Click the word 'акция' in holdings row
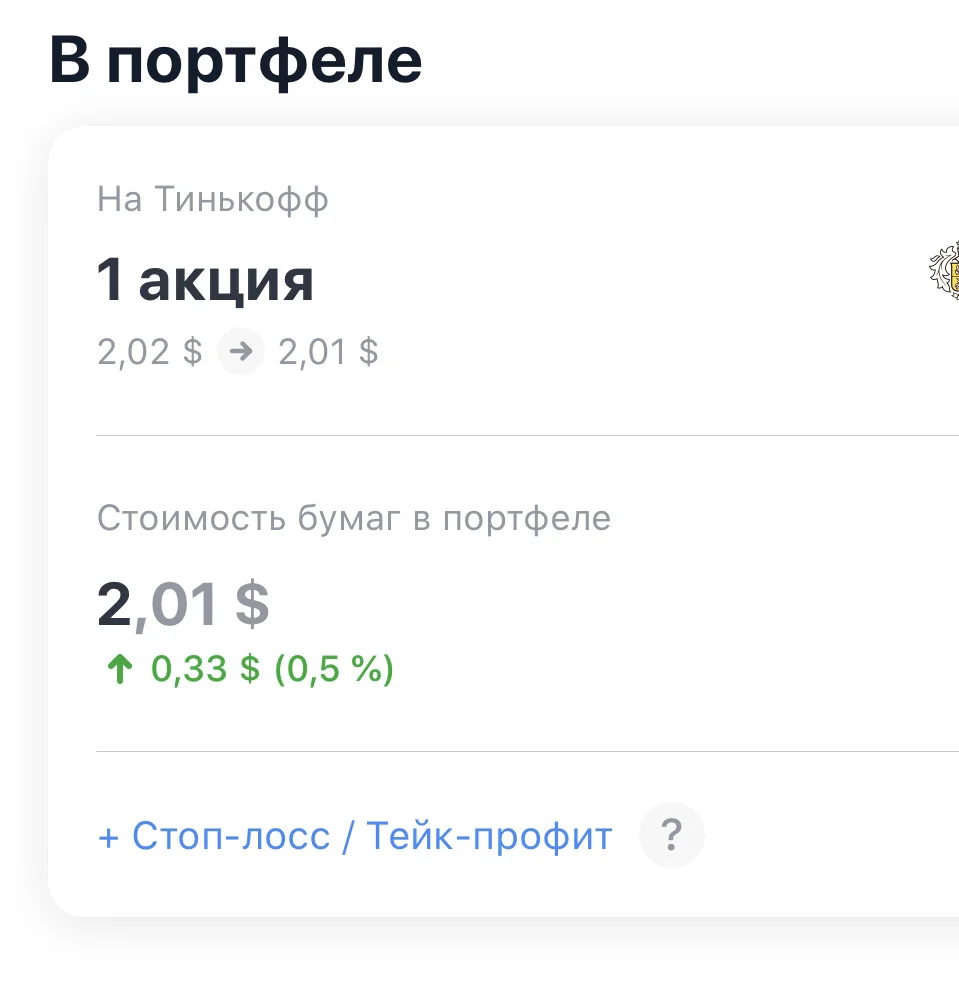959x1001 pixels. click(226, 283)
